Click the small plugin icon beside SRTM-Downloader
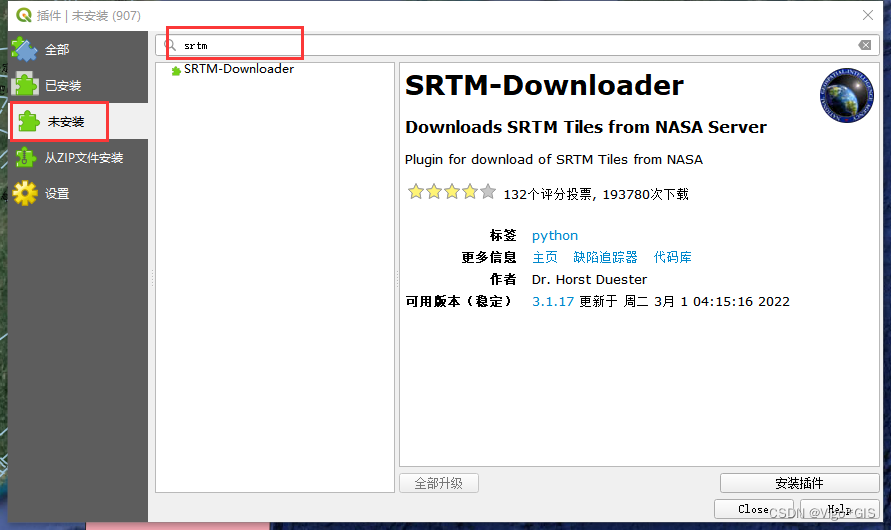This screenshot has width=891, height=530. click(176, 70)
